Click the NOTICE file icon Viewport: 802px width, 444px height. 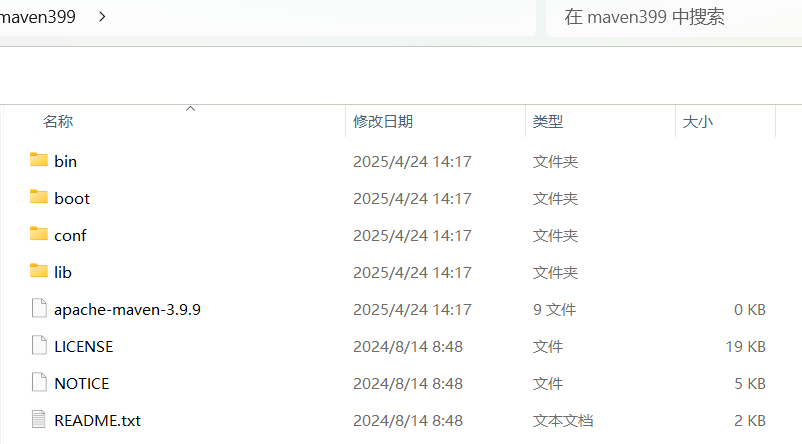[39, 382]
